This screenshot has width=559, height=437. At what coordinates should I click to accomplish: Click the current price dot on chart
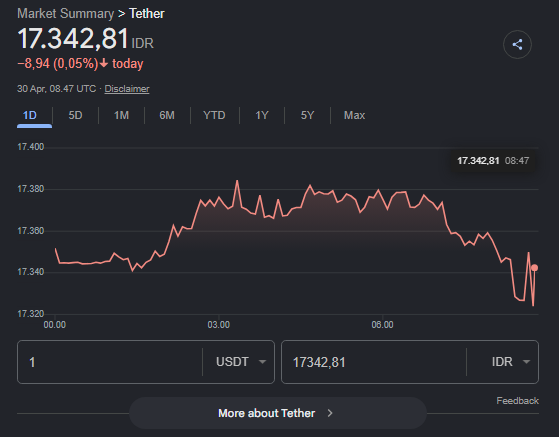tap(534, 268)
